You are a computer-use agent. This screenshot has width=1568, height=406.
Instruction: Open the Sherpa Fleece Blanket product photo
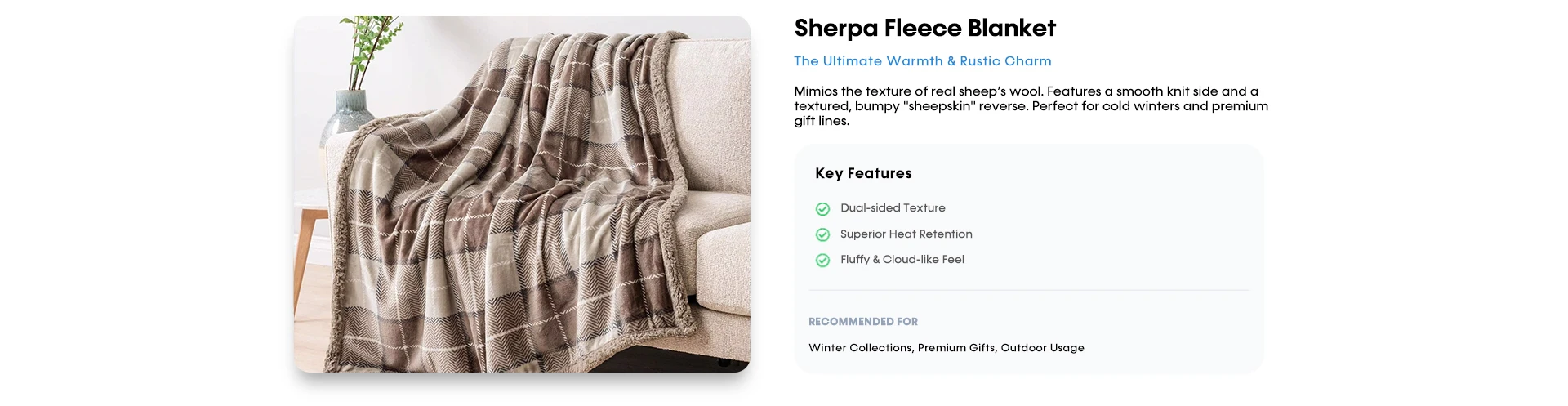(x=522, y=194)
